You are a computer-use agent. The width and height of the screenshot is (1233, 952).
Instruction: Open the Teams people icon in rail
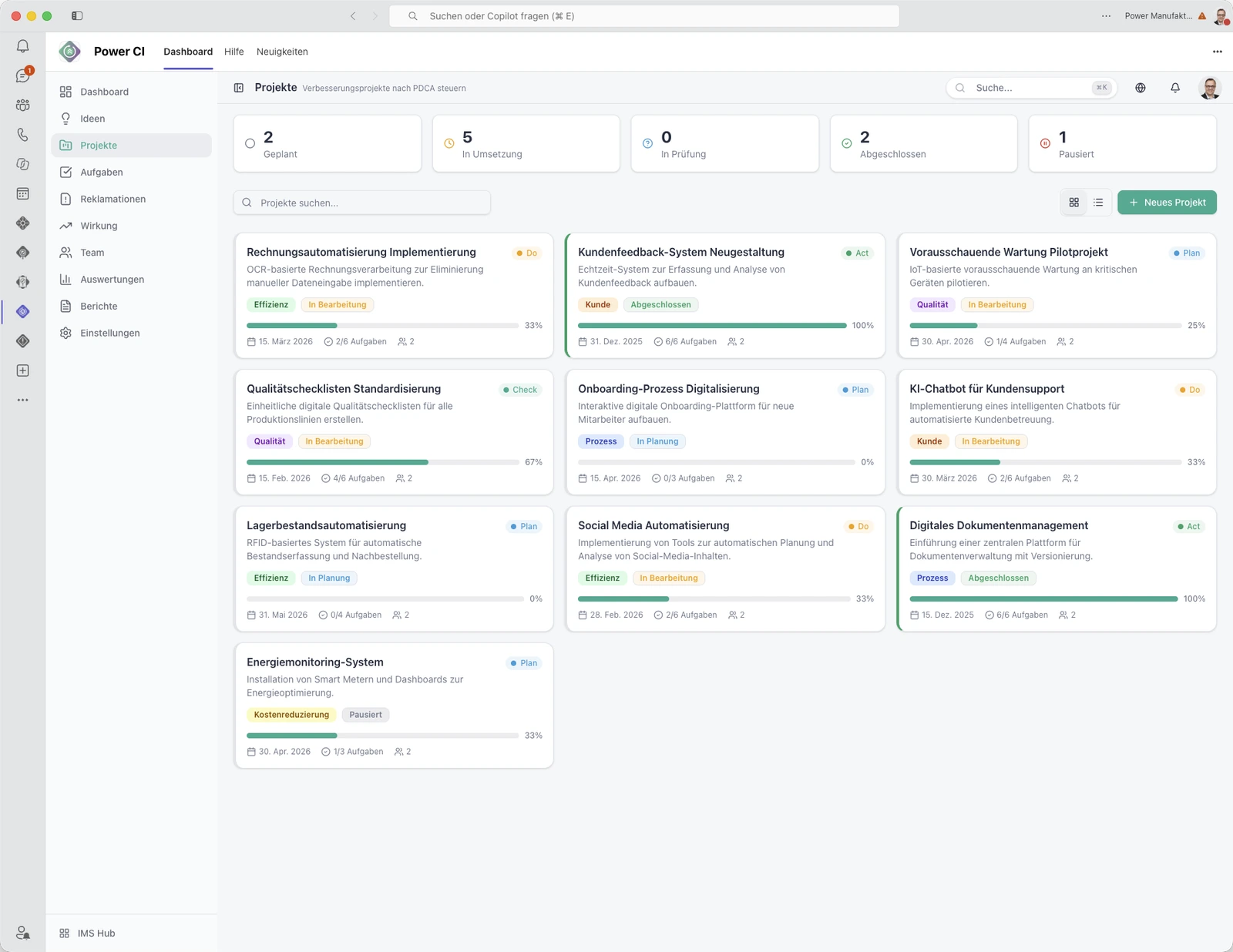click(x=23, y=105)
